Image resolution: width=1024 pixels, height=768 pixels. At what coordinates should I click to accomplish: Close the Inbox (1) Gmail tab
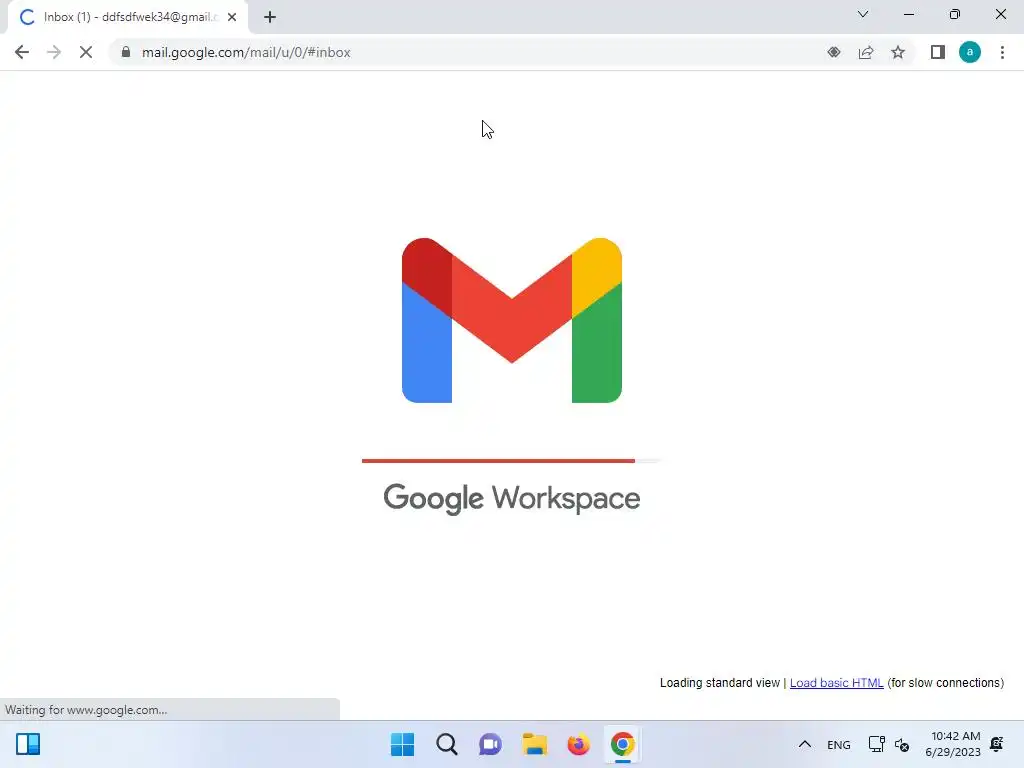click(232, 17)
